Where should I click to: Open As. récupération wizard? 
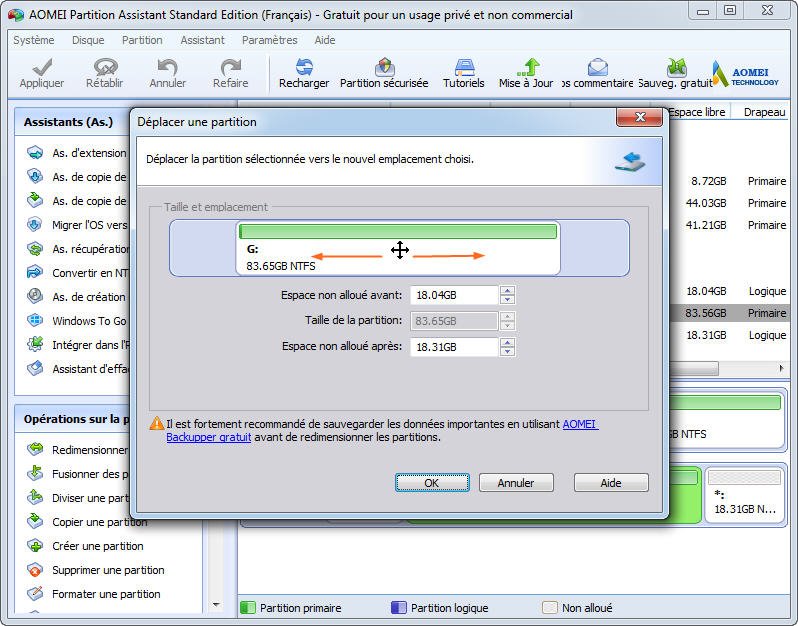point(76,249)
